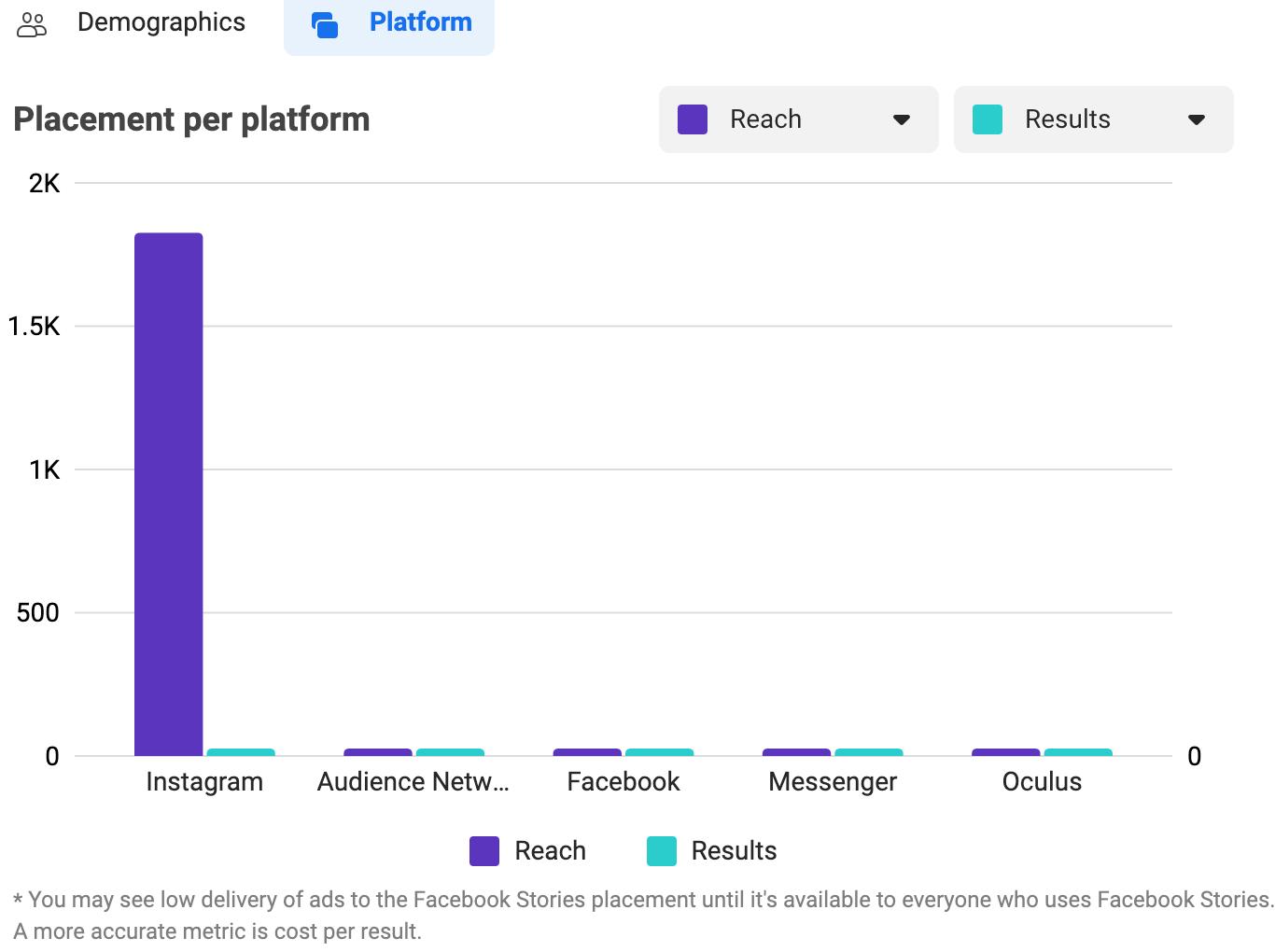The image size is (1275, 952).
Task: Click the Platform tab icon
Action: click(325, 24)
